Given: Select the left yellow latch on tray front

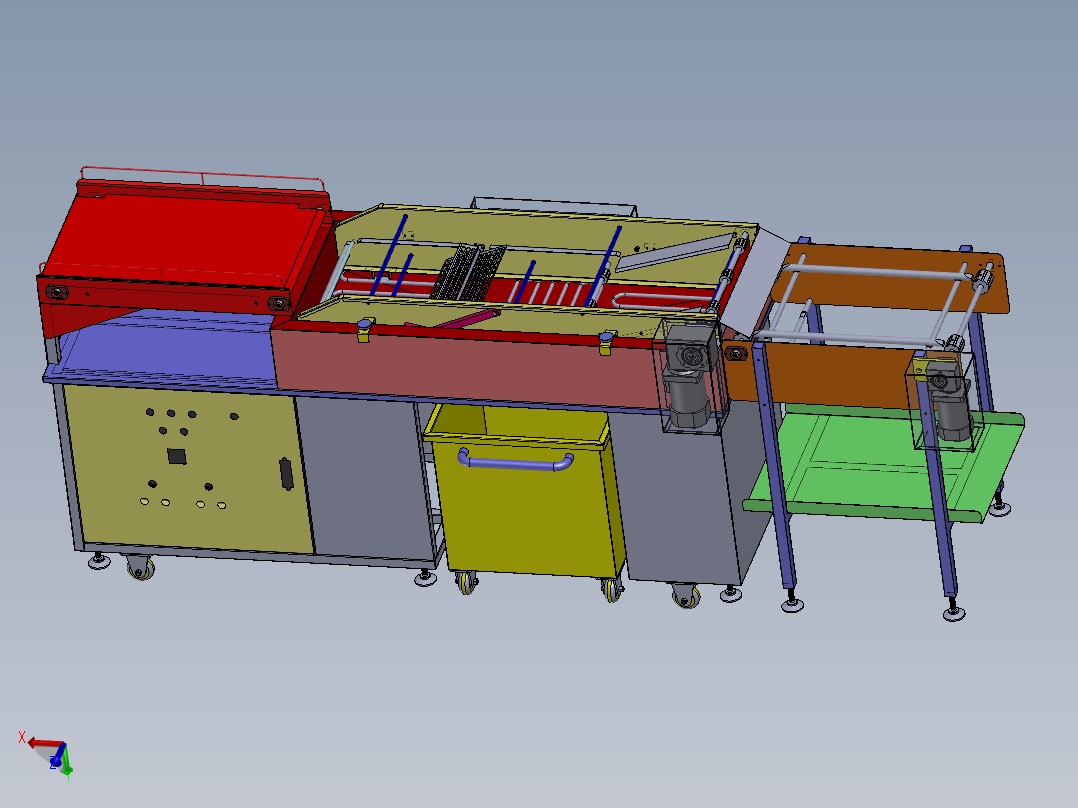Looking at the screenshot, I should (365, 329).
